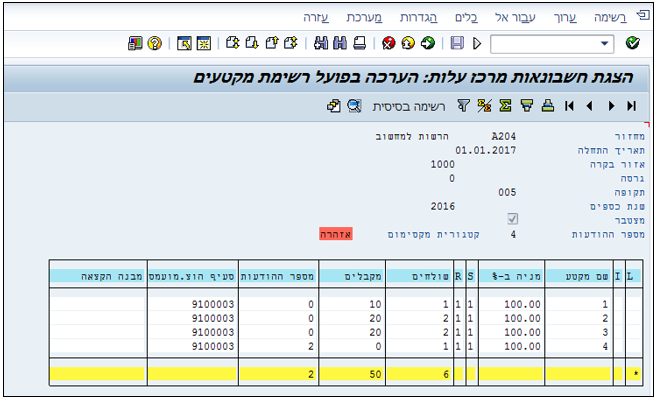Select start date 01.01.2017
657x401 pixels.
click(486, 150)
